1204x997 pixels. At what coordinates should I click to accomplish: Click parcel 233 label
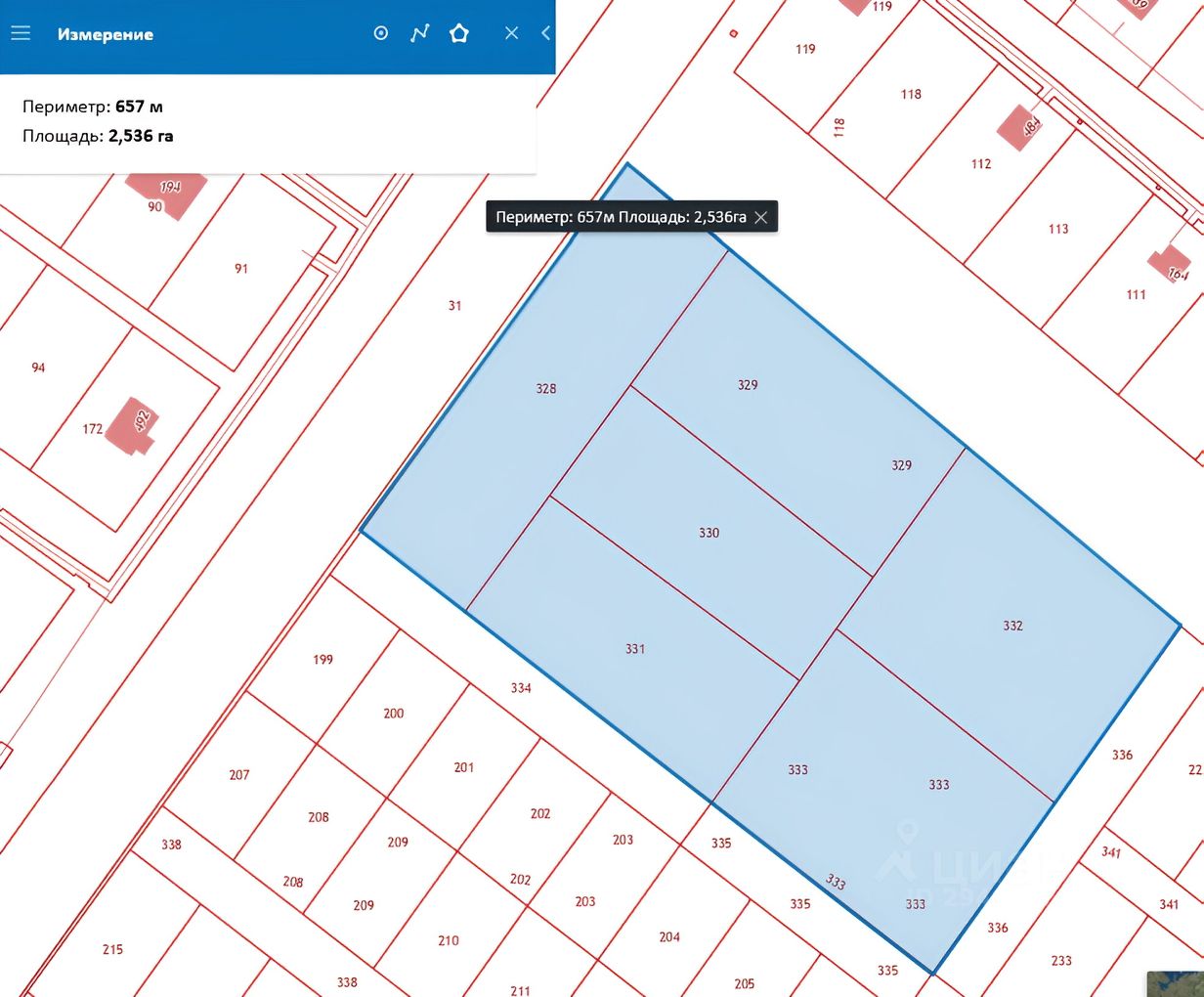pyautogui.click(x=1061, y=961)
